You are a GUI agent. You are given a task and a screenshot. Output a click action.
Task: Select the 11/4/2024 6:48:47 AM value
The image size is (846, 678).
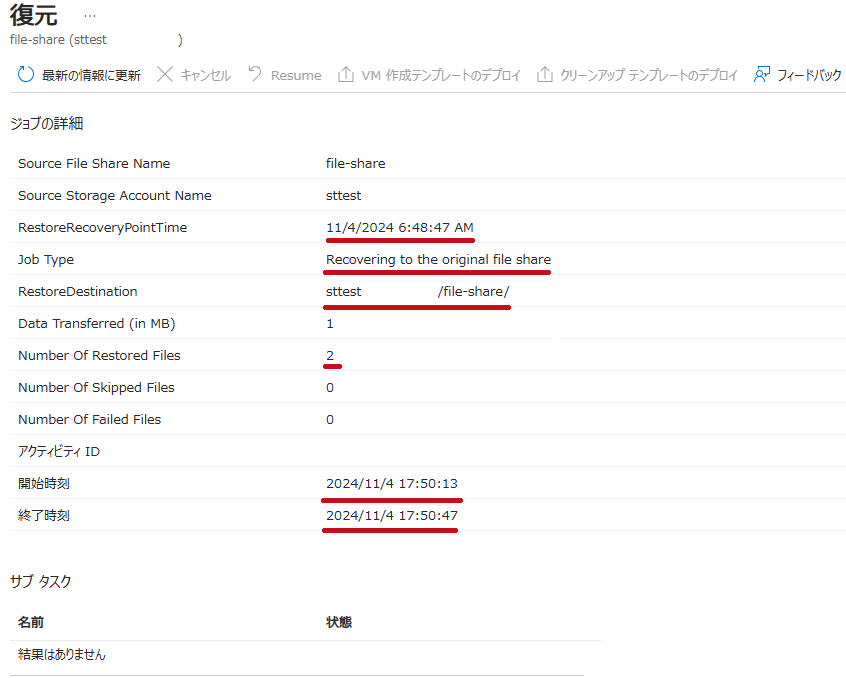point(400,228)
